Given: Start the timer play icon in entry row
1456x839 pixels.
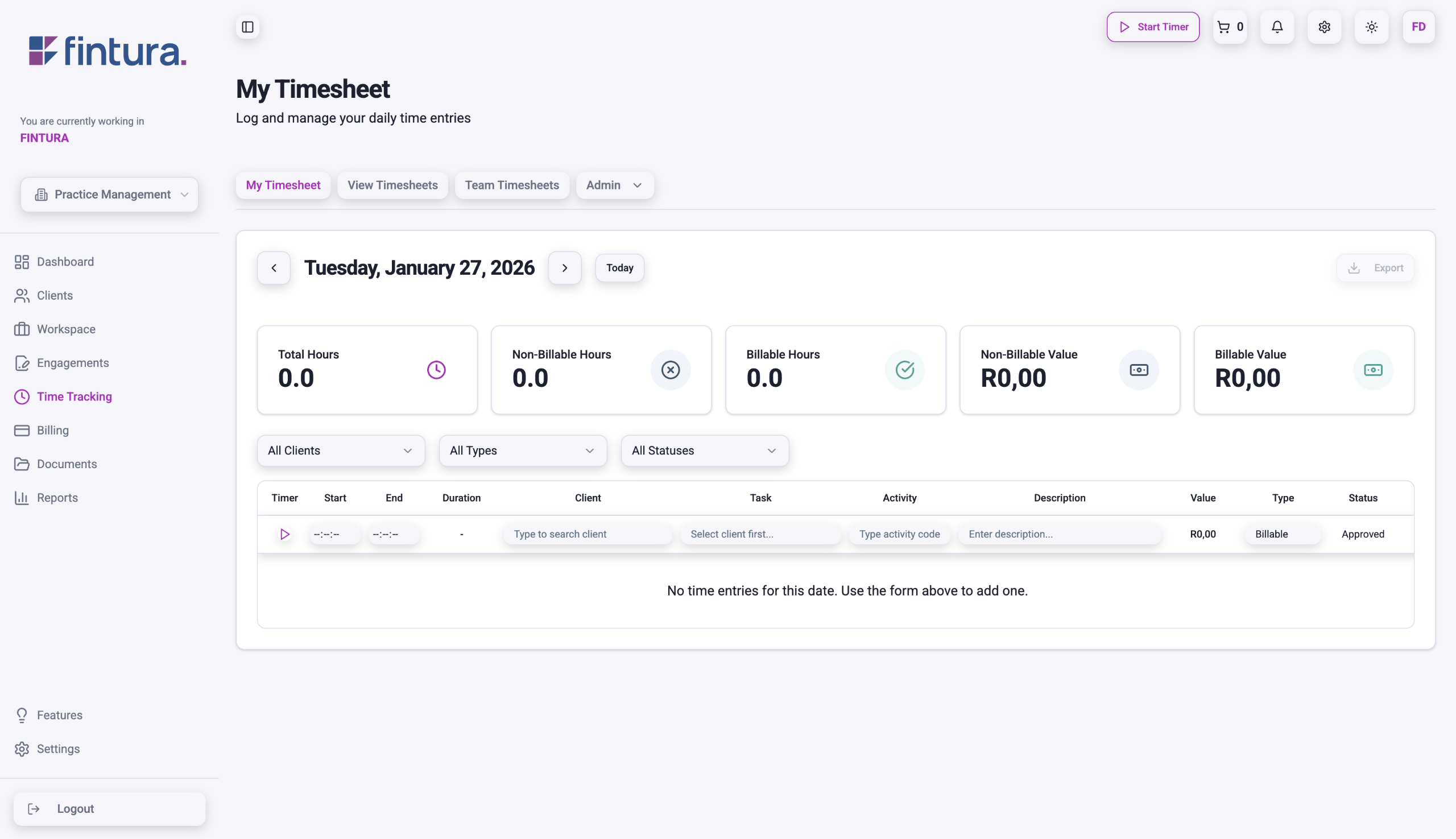Looking at the screenshot, I should (x=284, y=534).
